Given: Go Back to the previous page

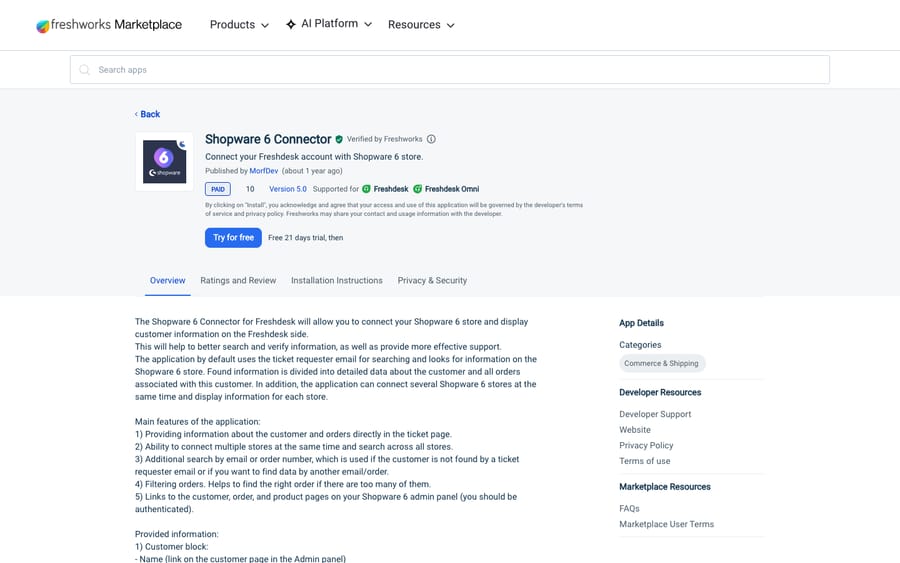Looking at the screenshot, I should point(150,114).
